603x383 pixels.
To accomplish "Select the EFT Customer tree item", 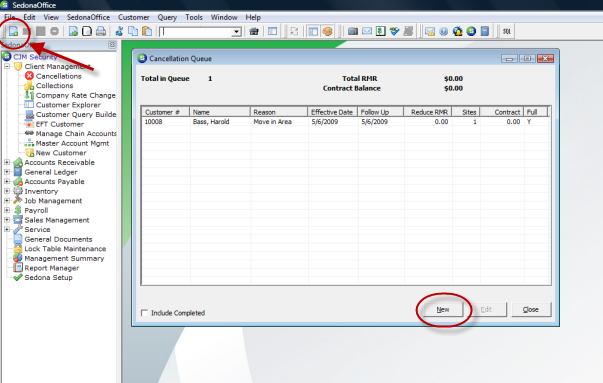I will click(x=60, y=124).
